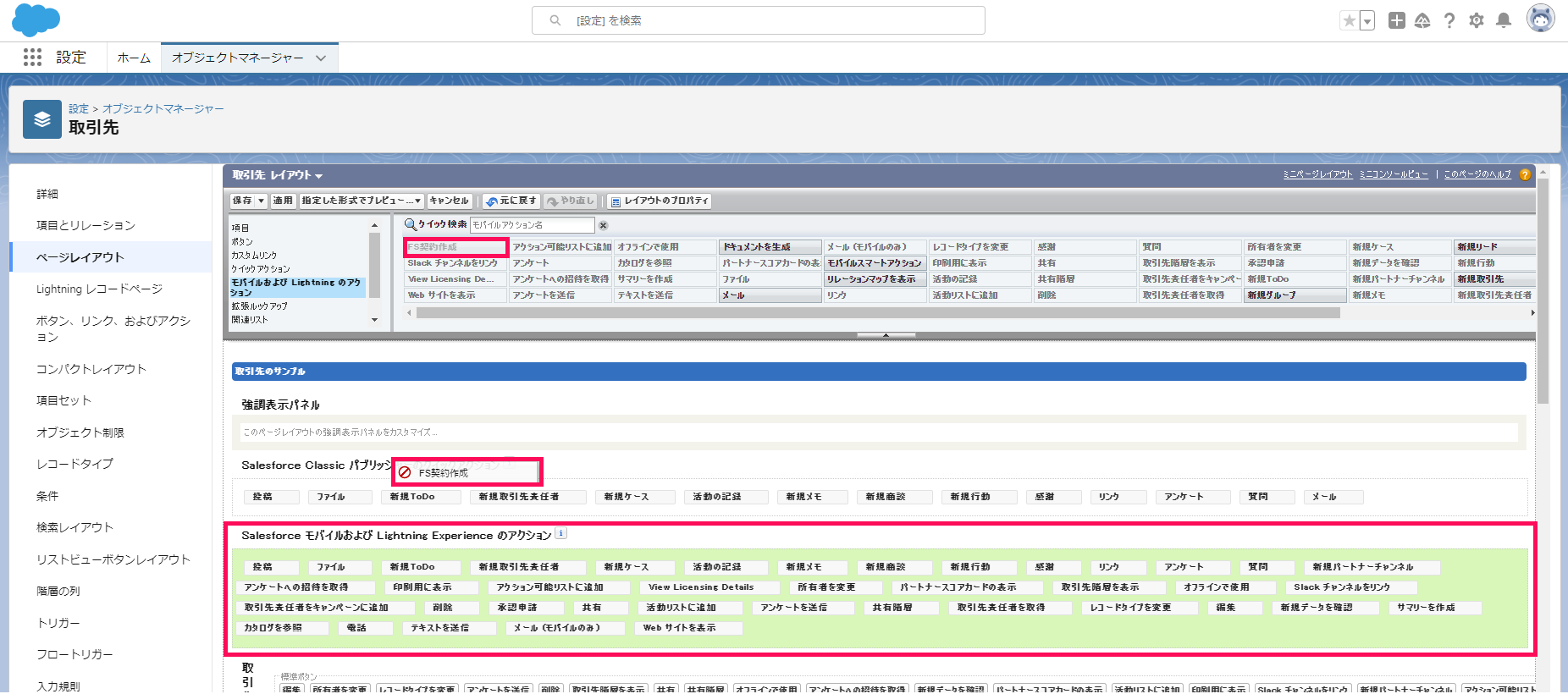Open レコードタイプ in the sidebar
The width and height of the screenshot is (1568, 694).
pyautogui.click(x=75, y=464)
